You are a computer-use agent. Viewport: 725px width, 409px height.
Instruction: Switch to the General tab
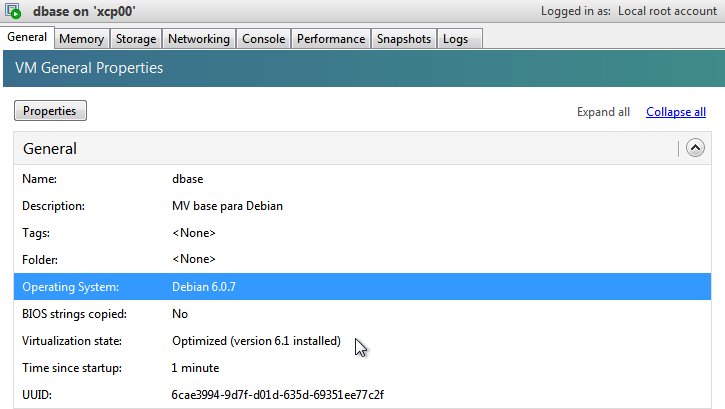coord(27,37)
